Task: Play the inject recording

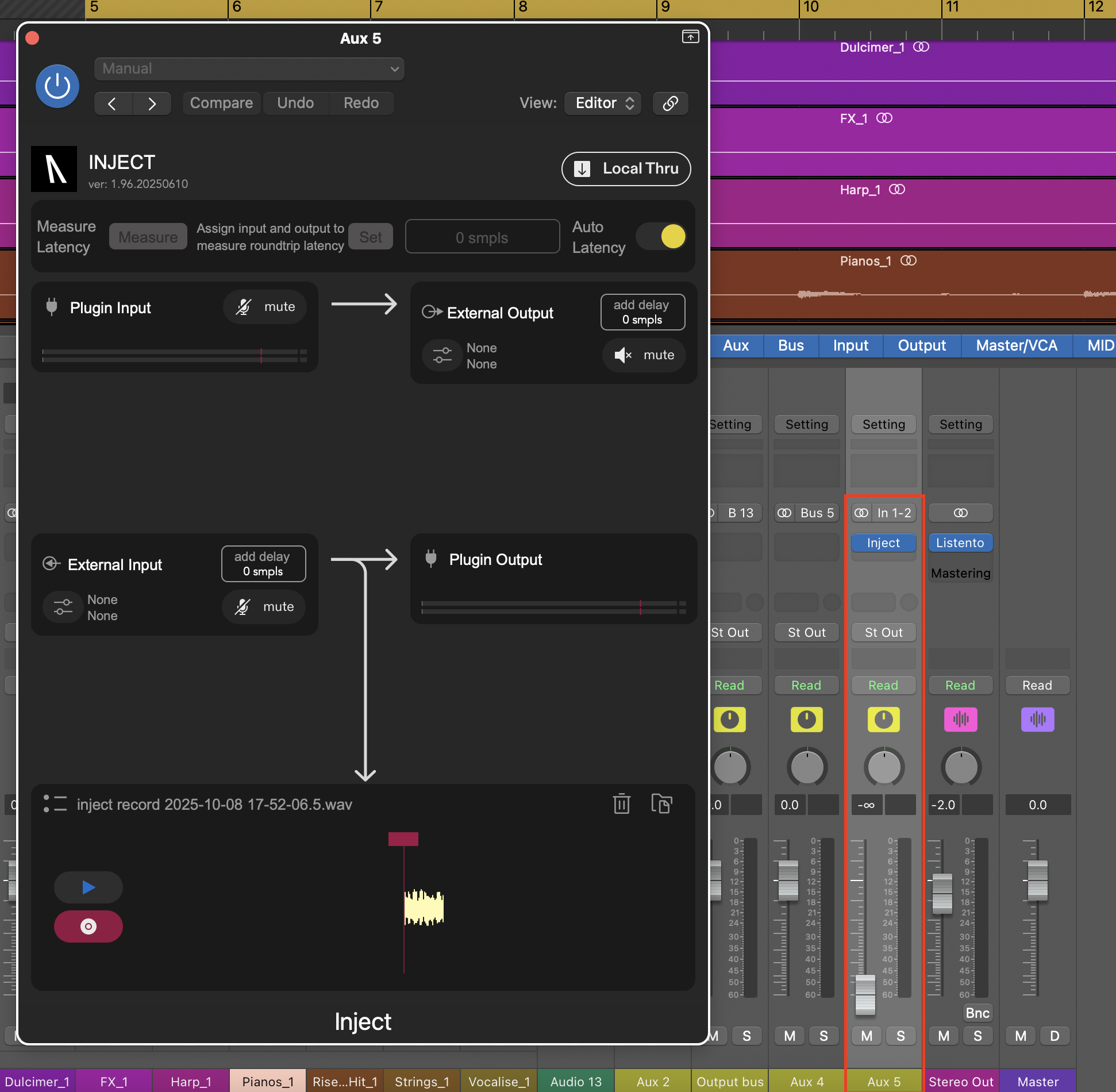Action: (x=88, y=887)
